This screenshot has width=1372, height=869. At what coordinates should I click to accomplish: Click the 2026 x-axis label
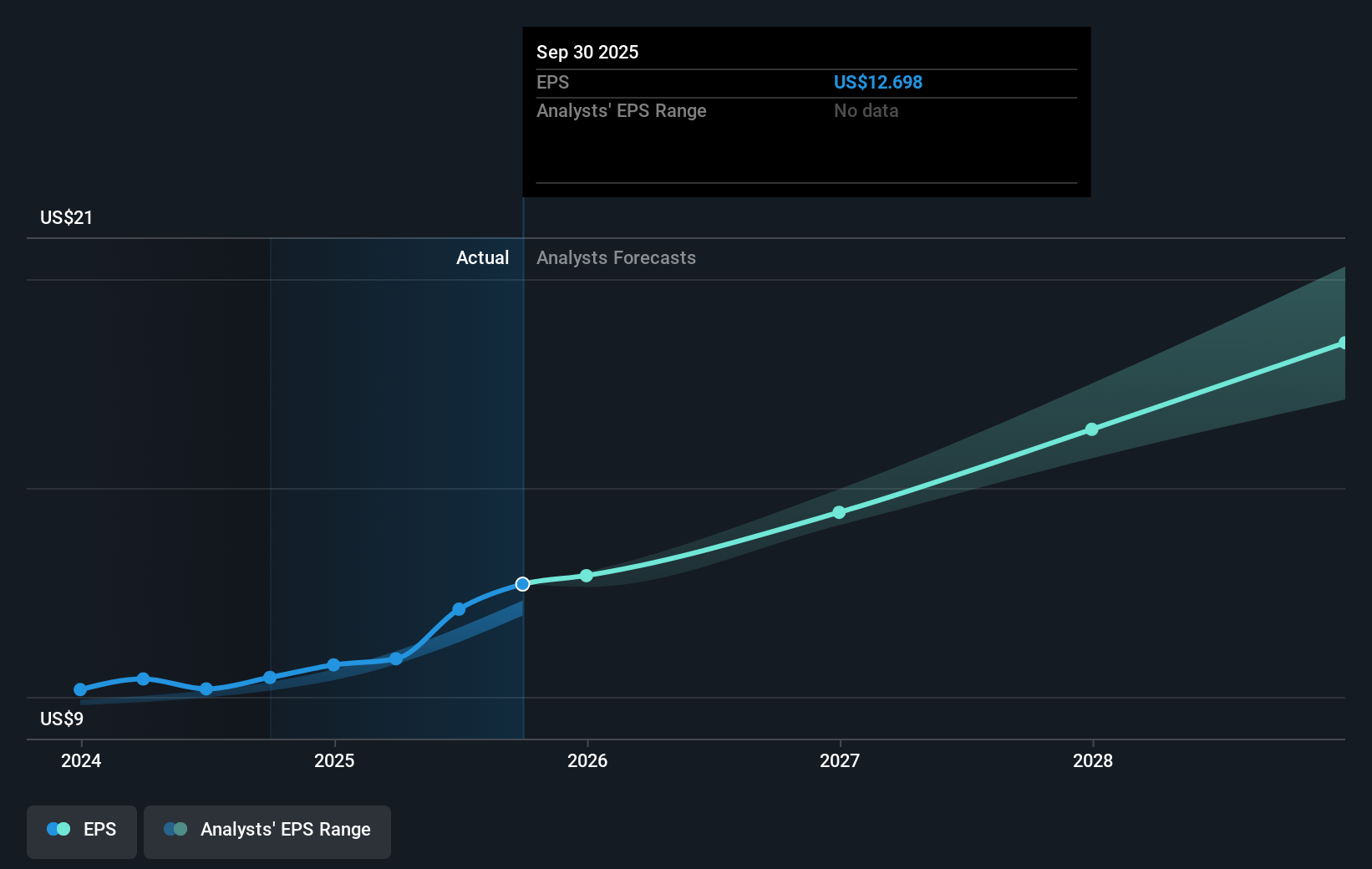pyautogui.click(x=587, y=760)
